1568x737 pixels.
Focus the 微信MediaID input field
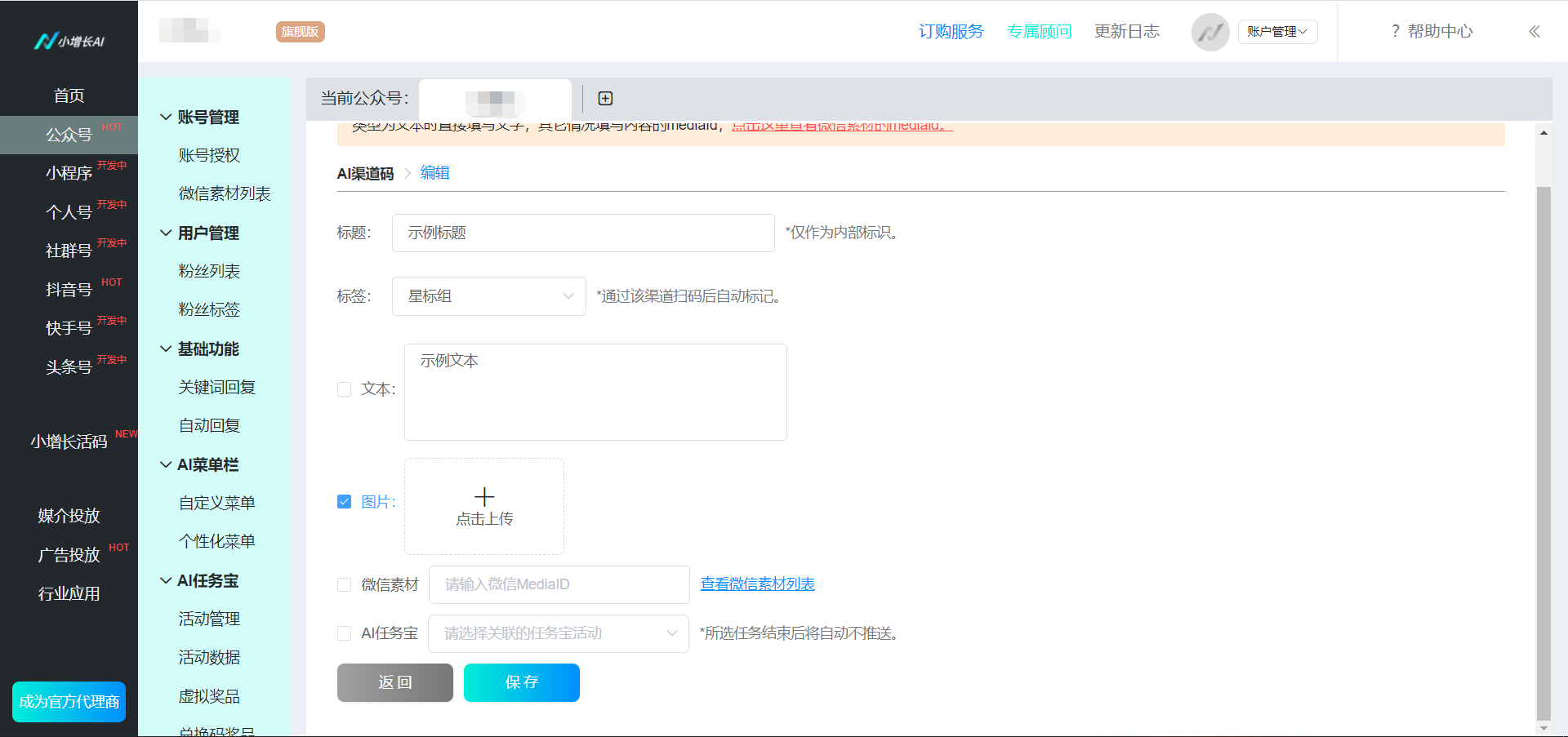(x=559, y=585)
